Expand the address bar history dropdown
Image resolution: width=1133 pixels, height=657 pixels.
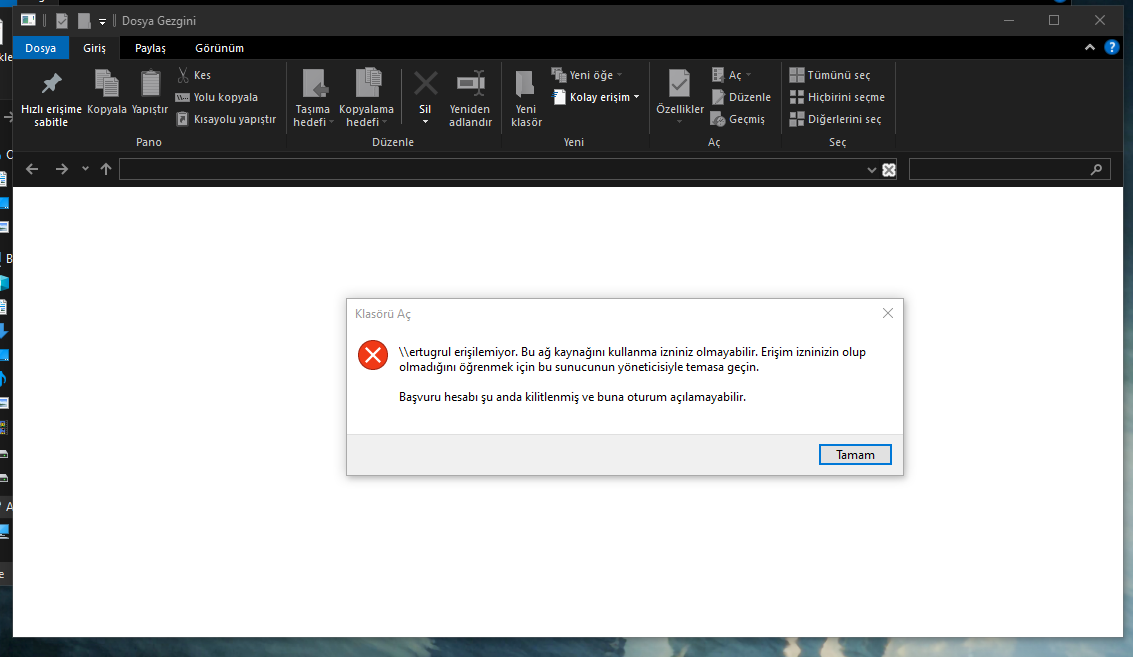click(871, 170)
